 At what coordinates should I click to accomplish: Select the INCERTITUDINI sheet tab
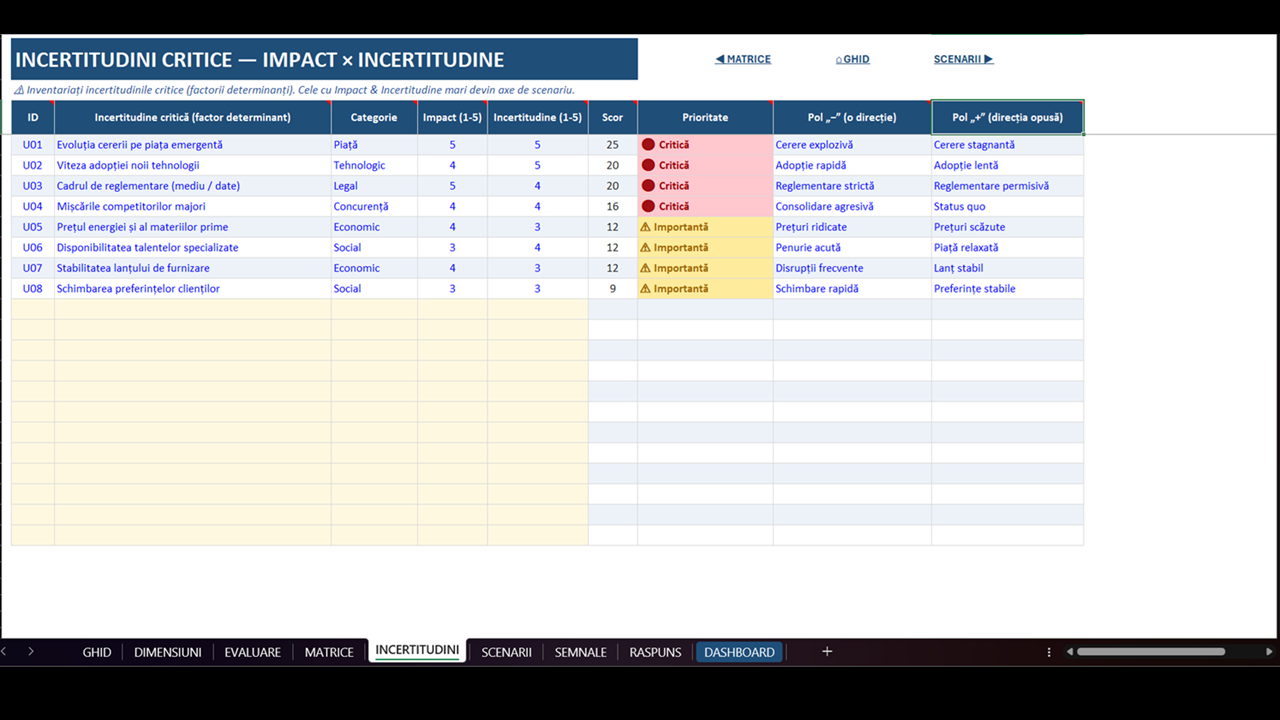(x=417, y=650)
